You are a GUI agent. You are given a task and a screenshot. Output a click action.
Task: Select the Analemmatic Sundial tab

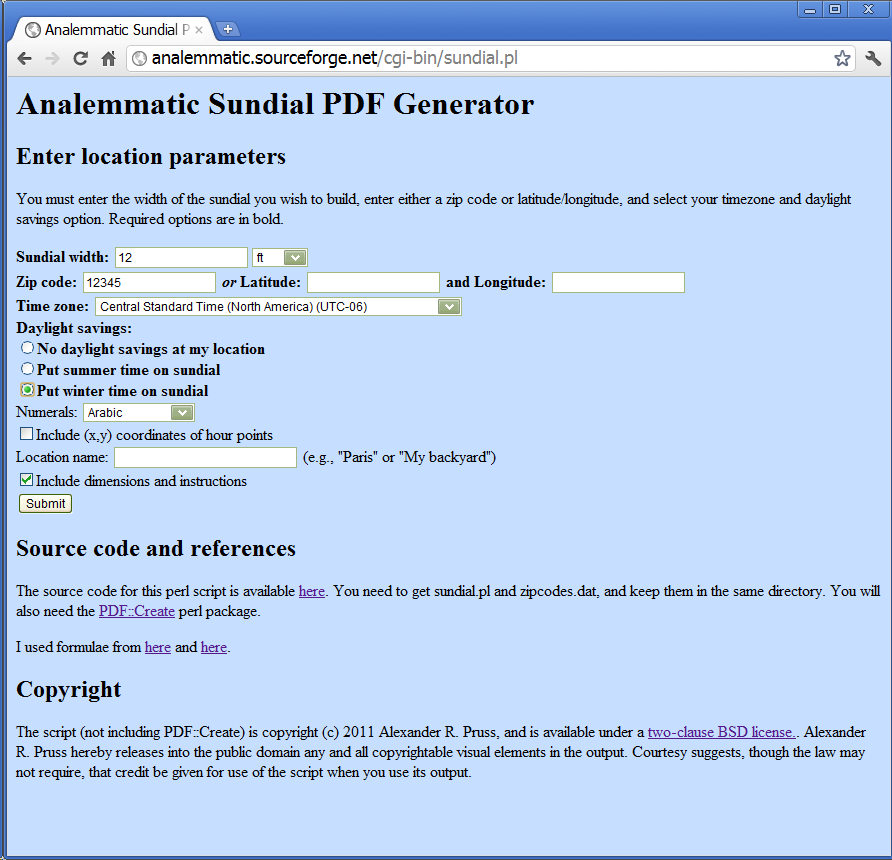point(111,30)
